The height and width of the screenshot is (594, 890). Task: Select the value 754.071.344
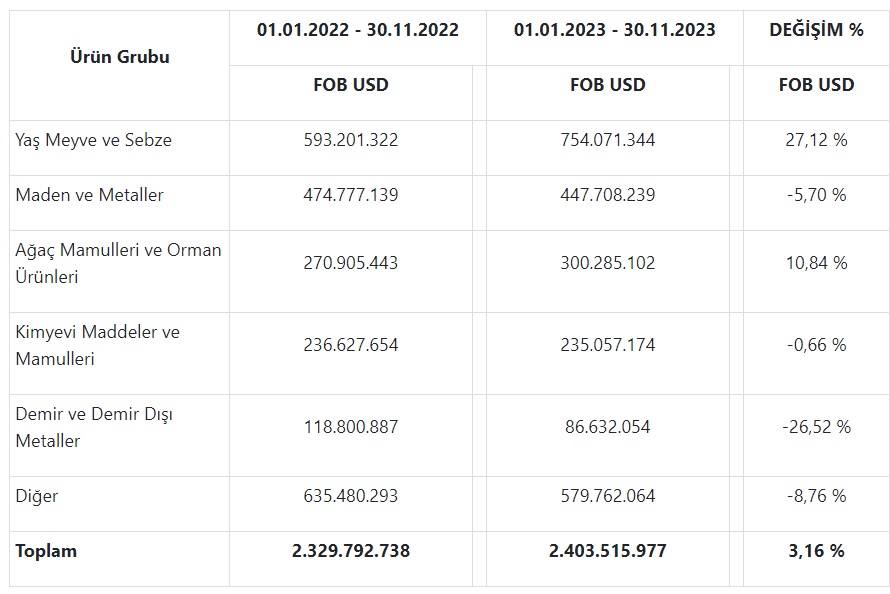point(607,140)
